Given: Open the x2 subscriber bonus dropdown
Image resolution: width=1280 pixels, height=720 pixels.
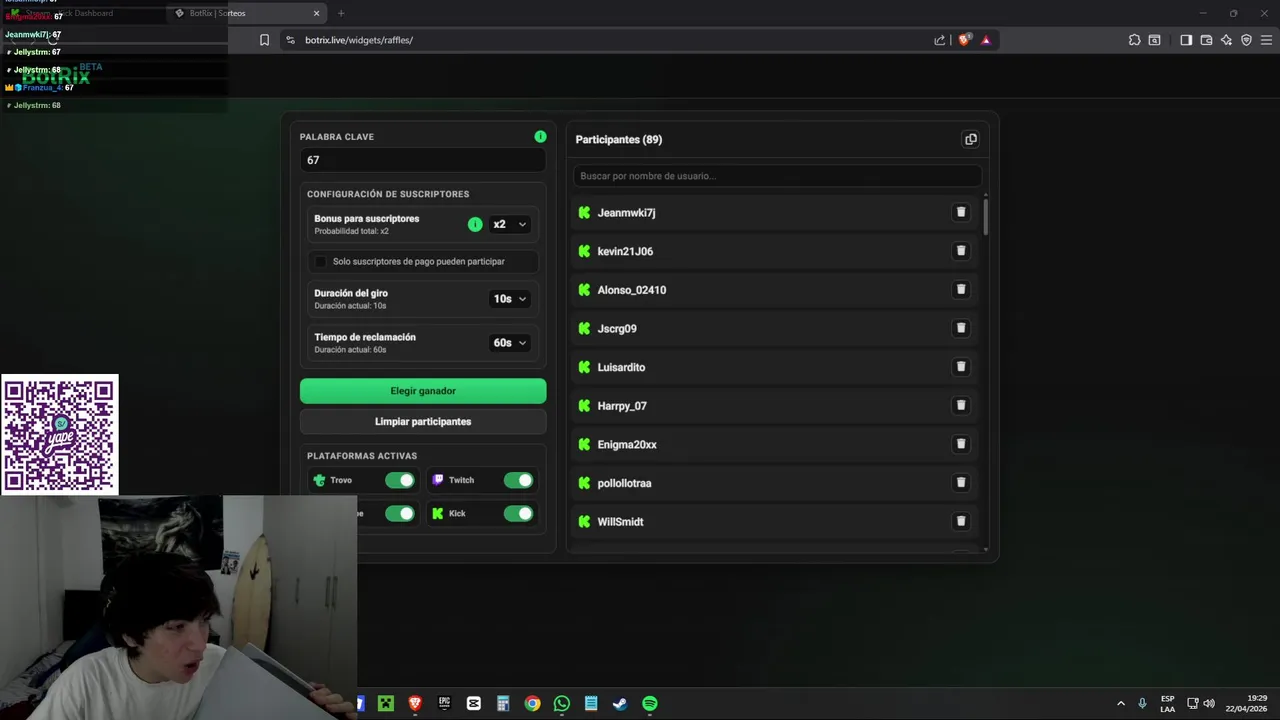Looking at the screenshot, I should pos(509,224).
